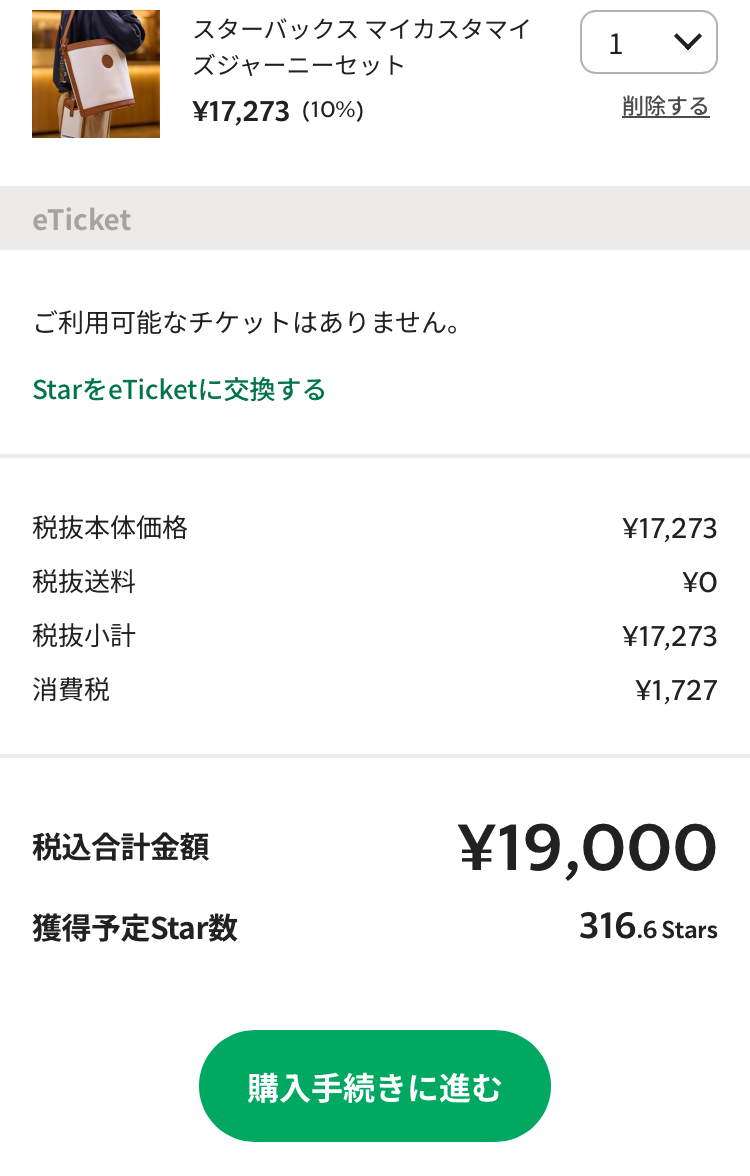Click the product price ¥17,273 beside the thumbnail

(x=241, y=111)
